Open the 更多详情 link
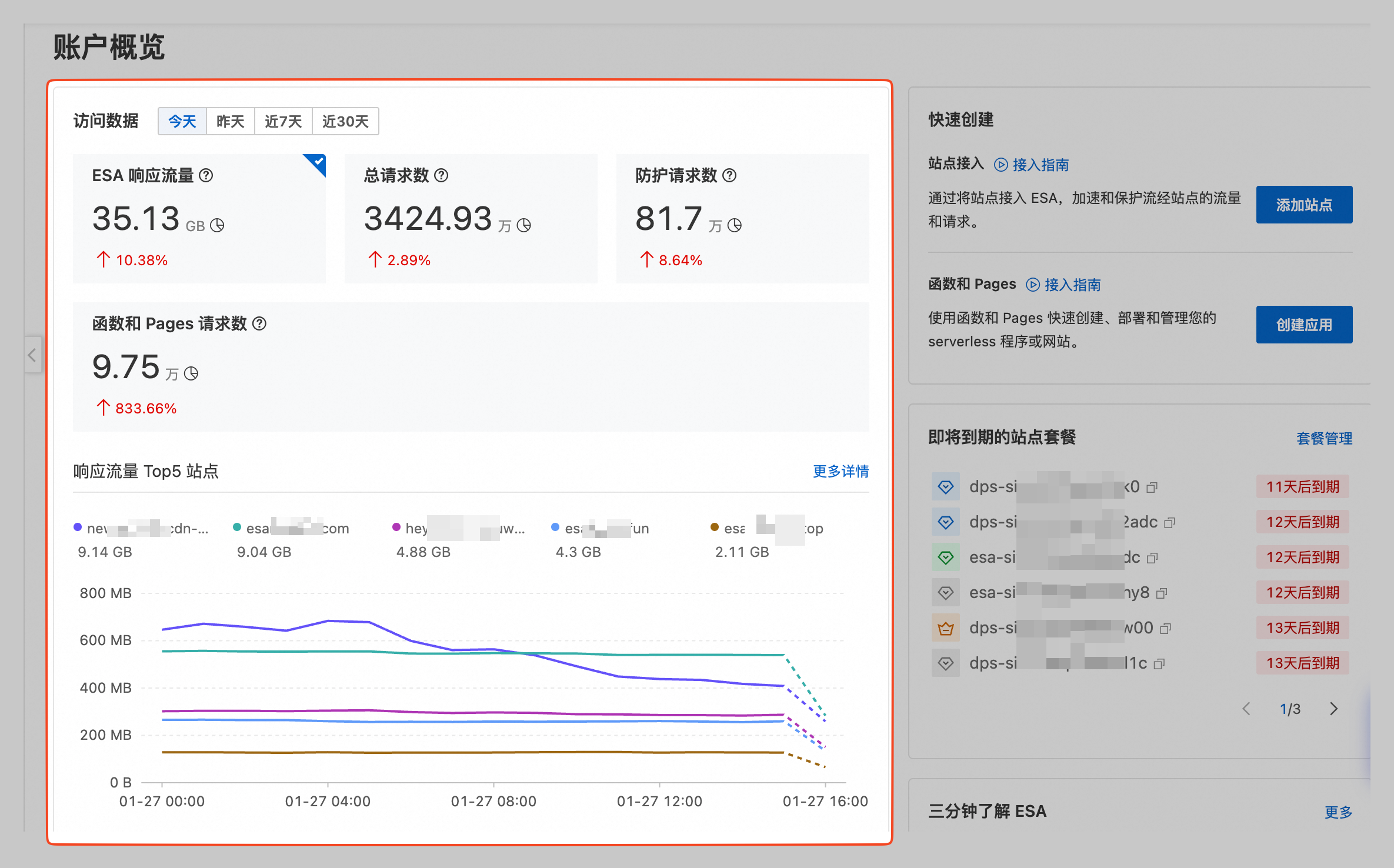This screenshot has height=868, width=1394. tap(841, 471)
